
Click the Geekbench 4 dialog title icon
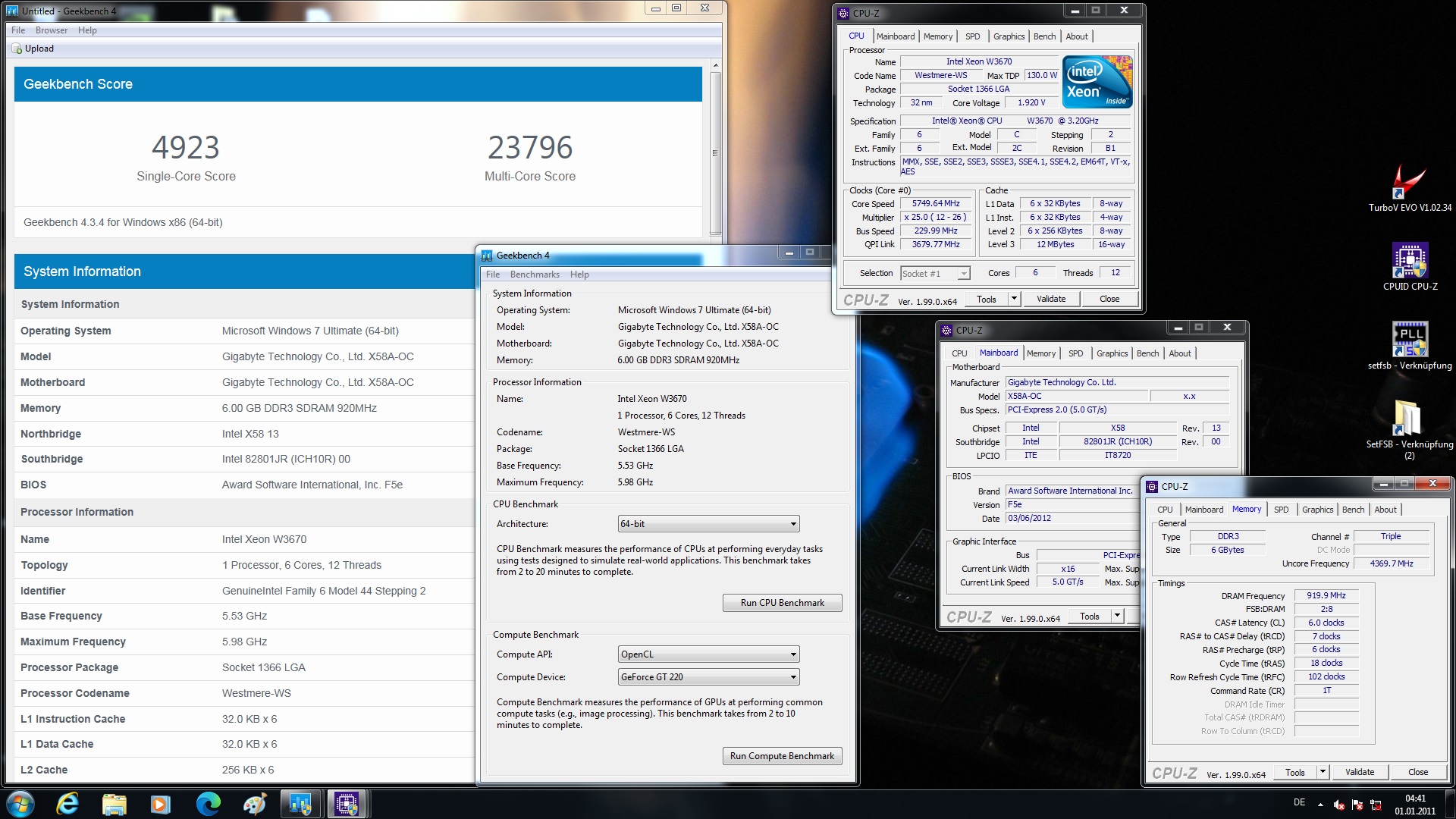click(x=488, y=256)
